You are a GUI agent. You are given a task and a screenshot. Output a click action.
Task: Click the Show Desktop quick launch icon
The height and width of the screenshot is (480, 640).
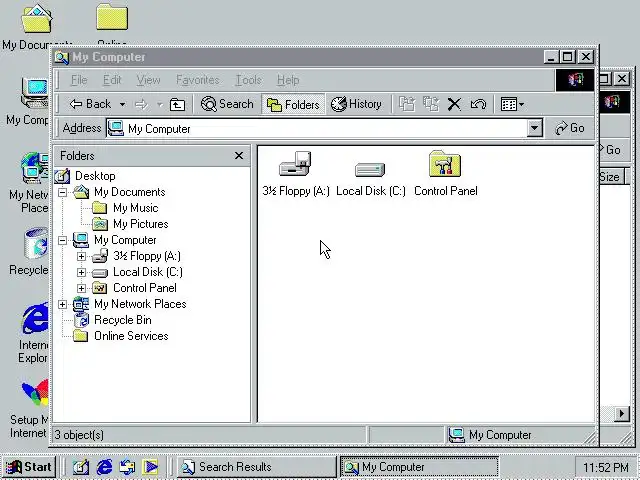[80, 467]
